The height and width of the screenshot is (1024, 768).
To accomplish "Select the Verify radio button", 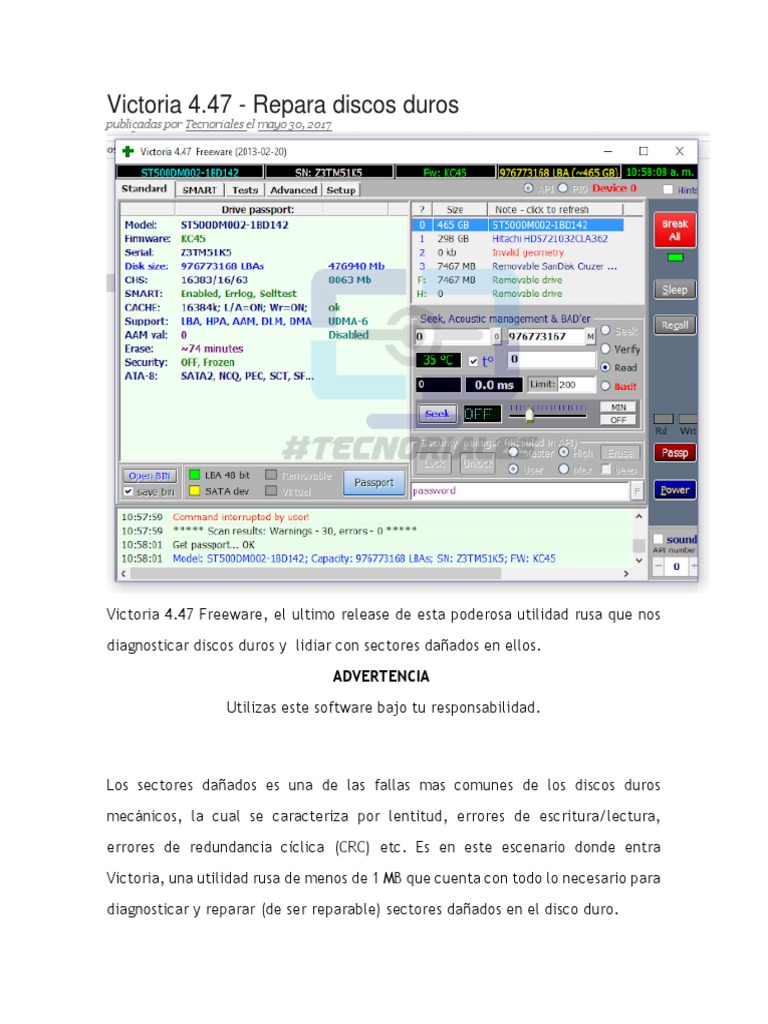I will point(605,349).
